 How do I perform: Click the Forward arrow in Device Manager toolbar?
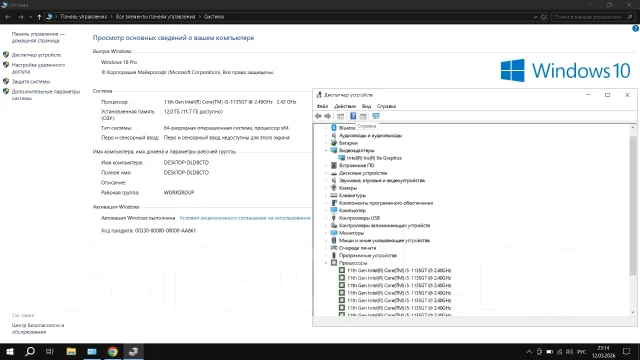tap(327, 116)
